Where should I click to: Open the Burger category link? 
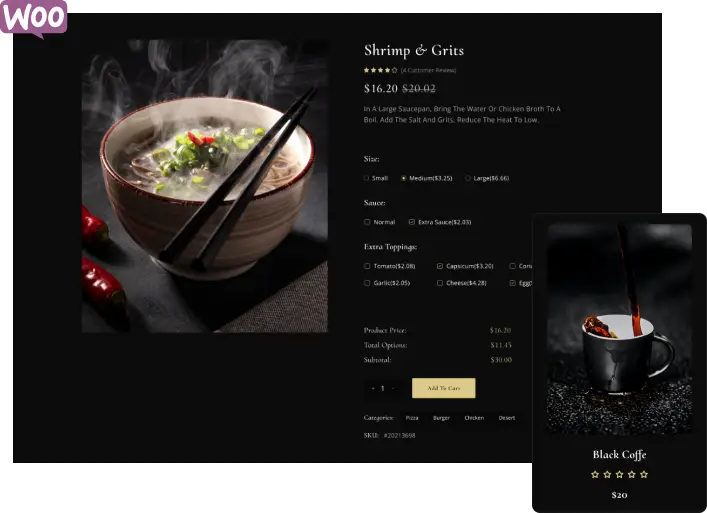(x=441, y=418)
